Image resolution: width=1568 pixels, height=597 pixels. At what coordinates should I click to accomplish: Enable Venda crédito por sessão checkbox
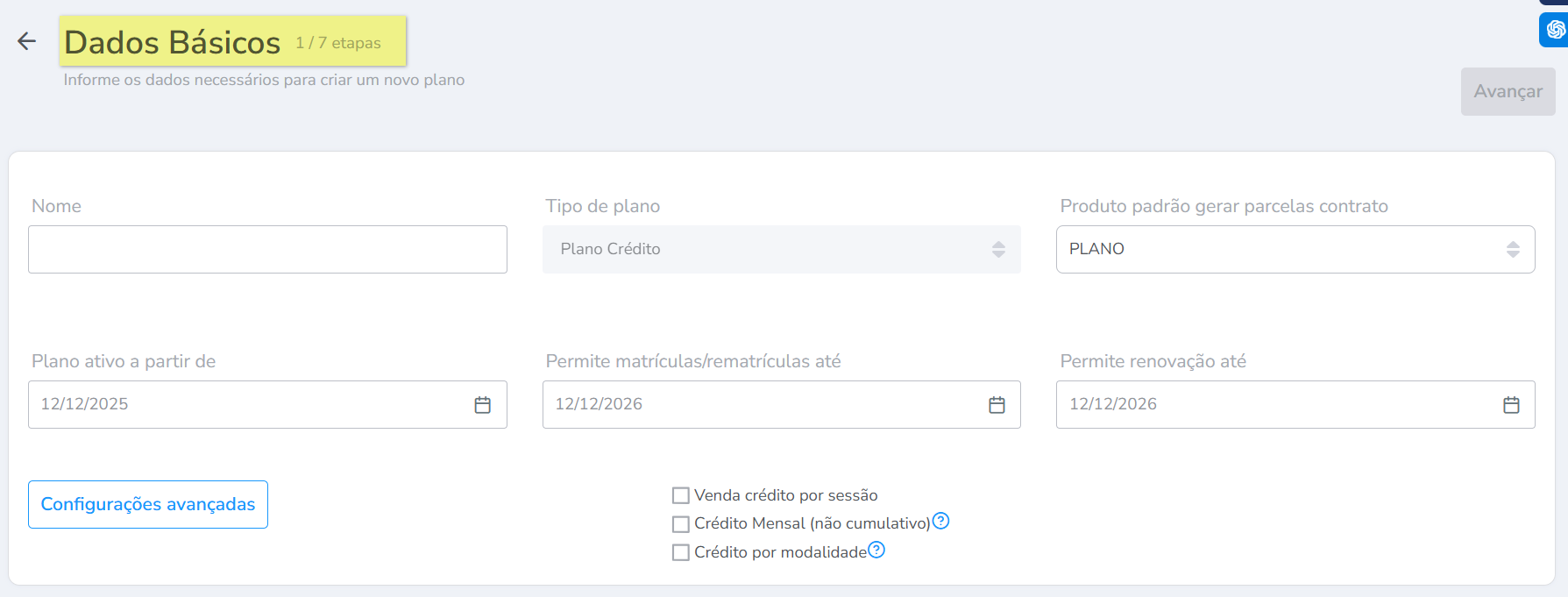[x=680, y=495]
